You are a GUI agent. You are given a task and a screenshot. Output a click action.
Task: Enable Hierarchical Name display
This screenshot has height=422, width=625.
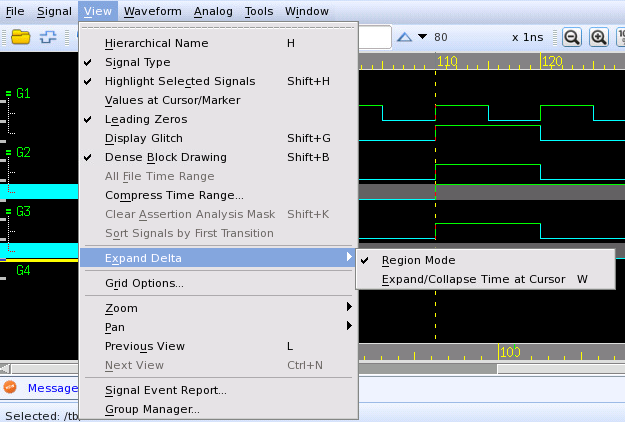tap(218, 43)
